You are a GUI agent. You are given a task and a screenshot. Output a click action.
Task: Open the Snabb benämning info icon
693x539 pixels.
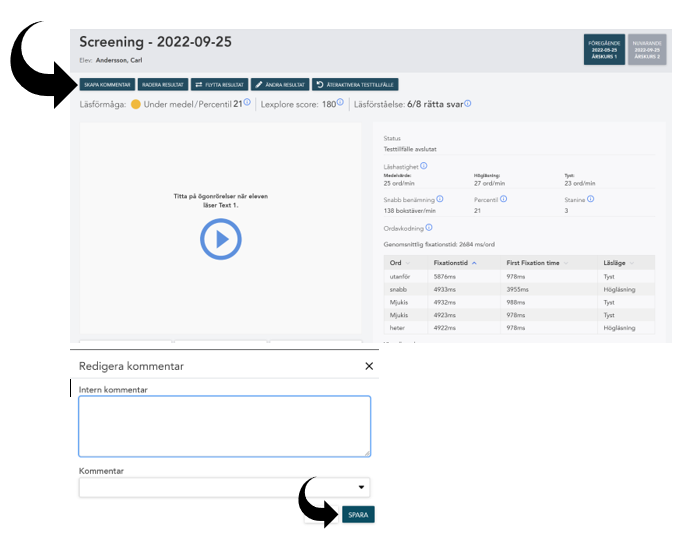440,199
